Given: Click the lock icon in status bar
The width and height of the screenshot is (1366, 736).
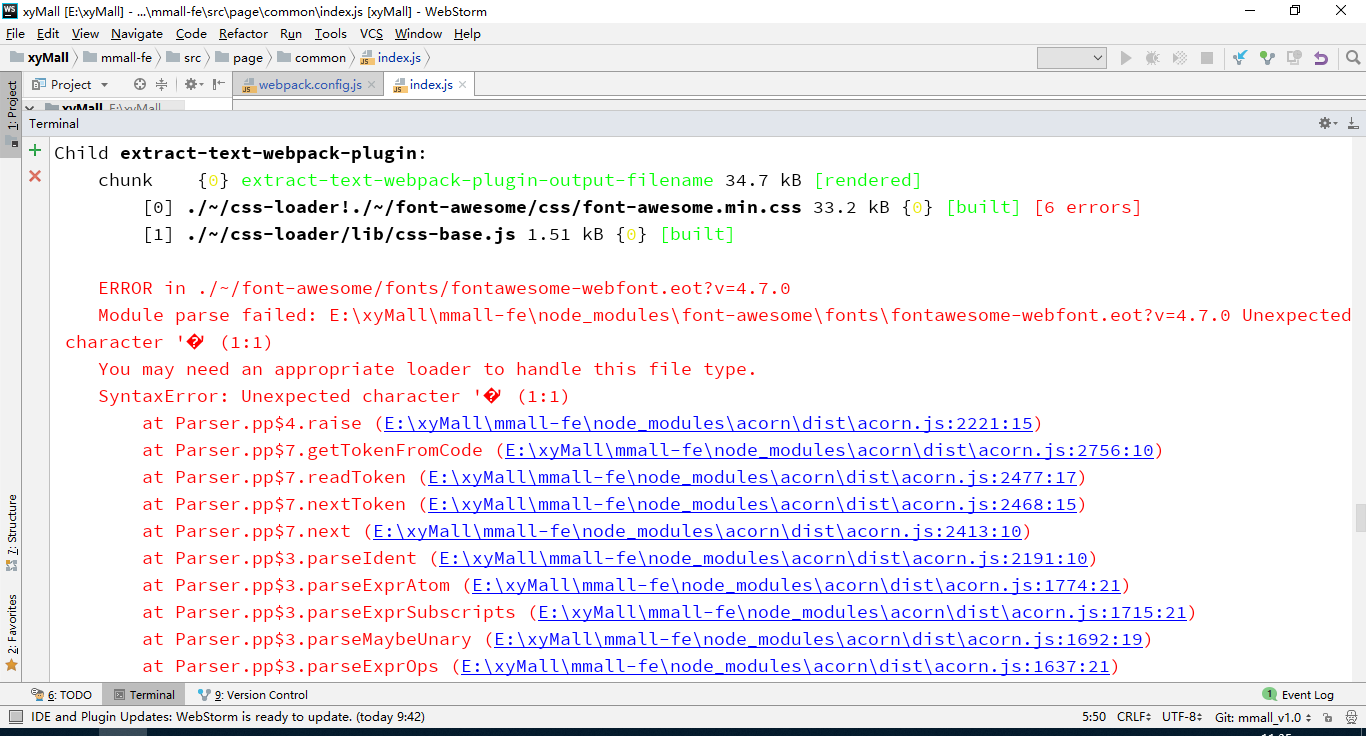Looking at the screenshot, I should click(x=1330, y=717).
